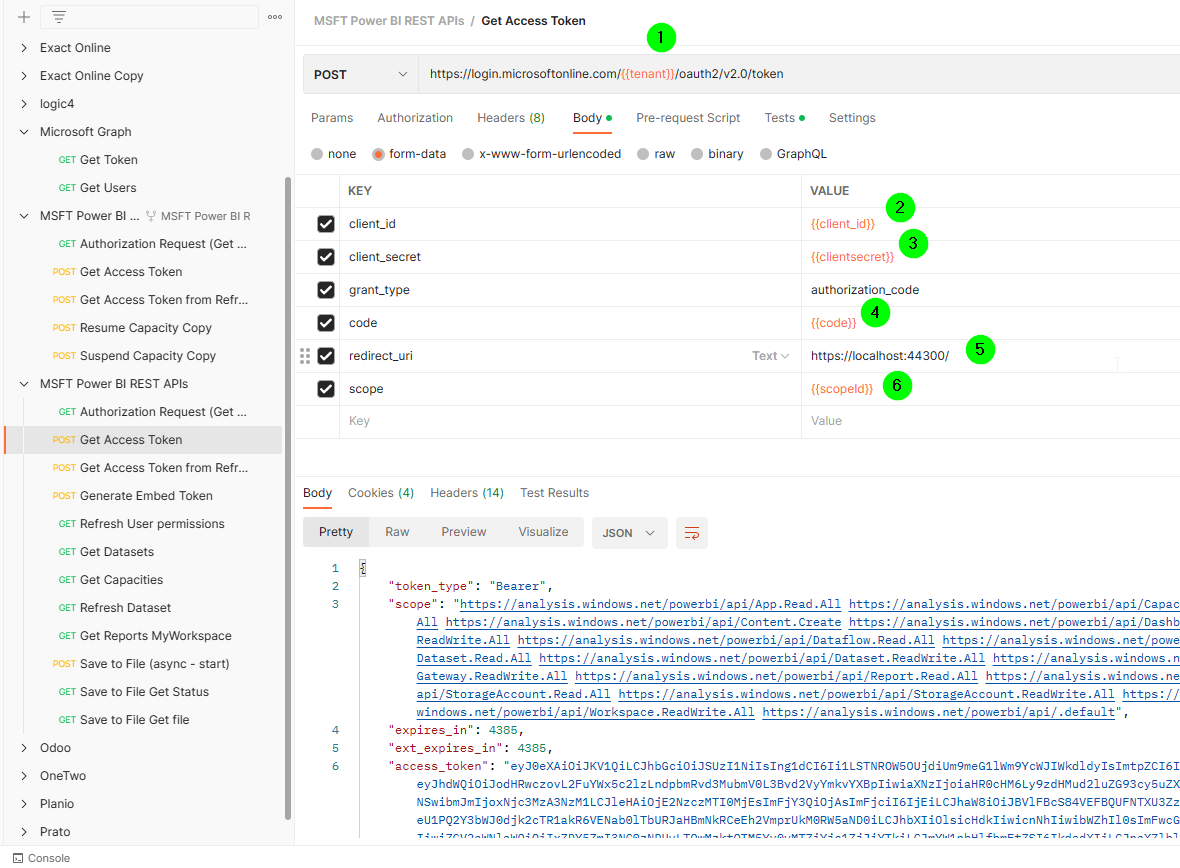This screenshot has width=1180, height=868.
Task: Select the GraphQL body radio button
Action: coord(765,154)
